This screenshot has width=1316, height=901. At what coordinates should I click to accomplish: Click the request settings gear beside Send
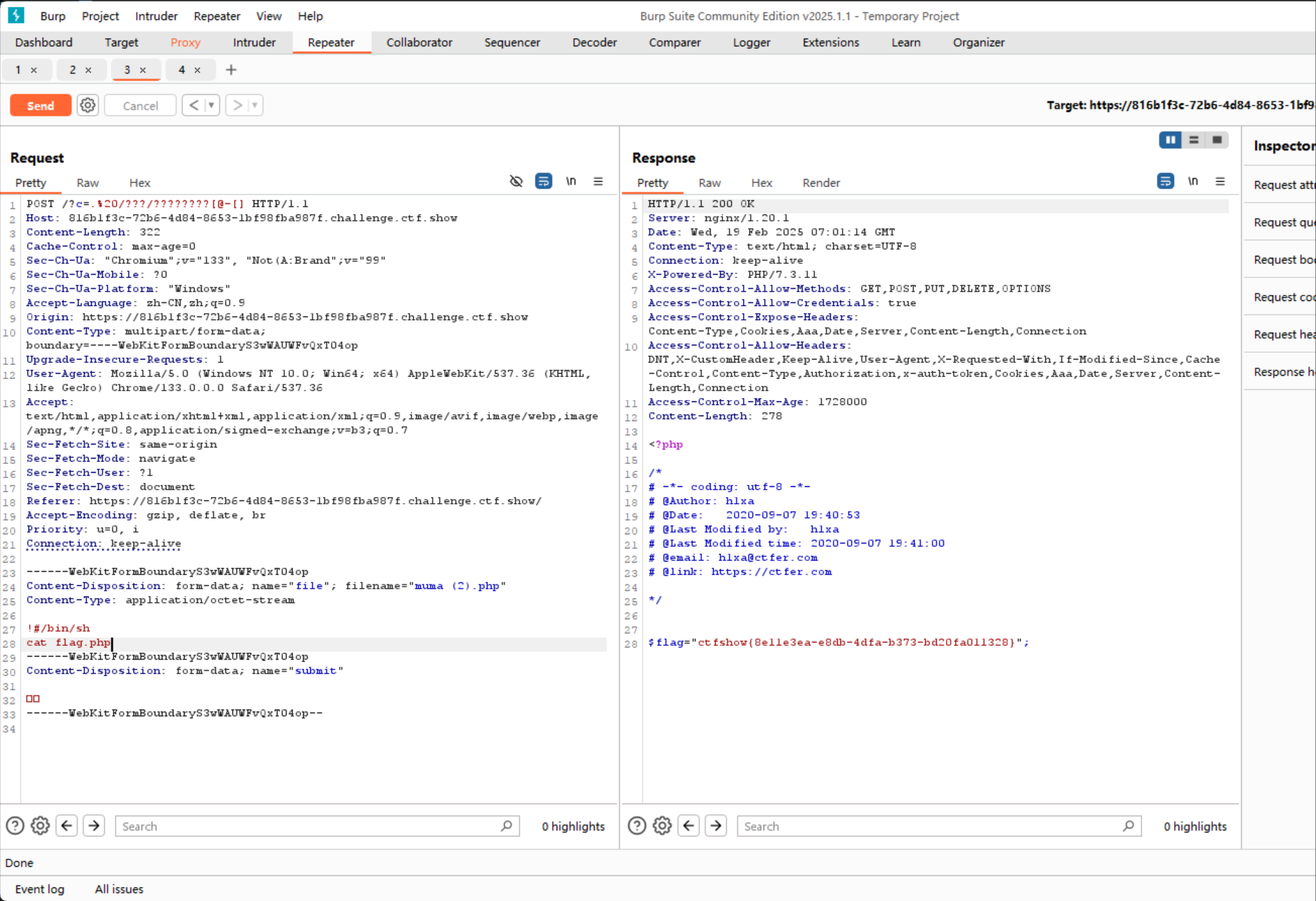[x=88, y=105]
